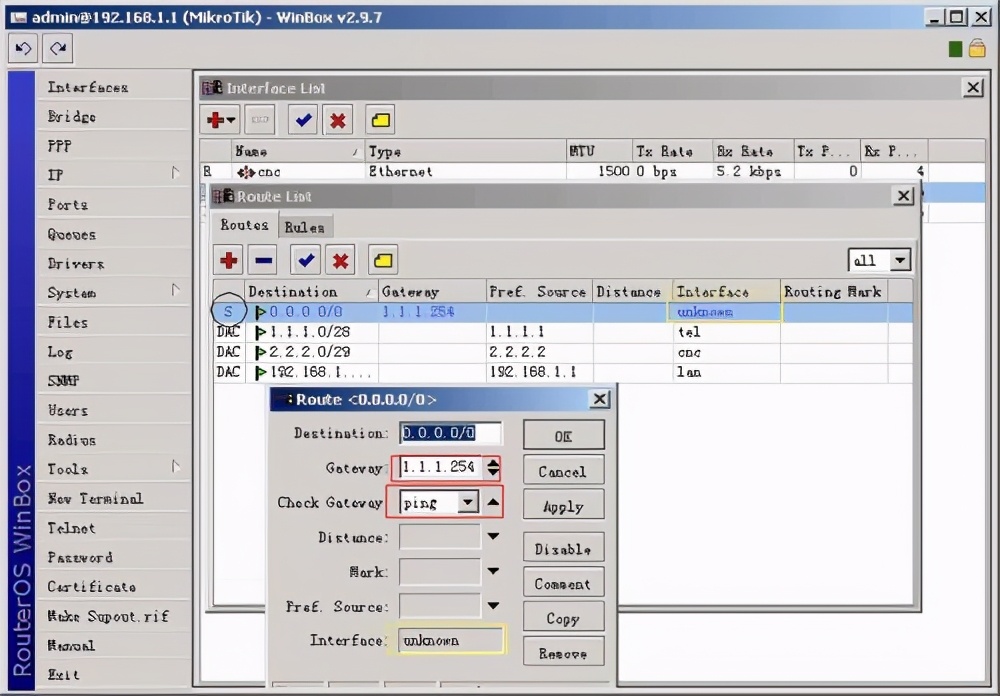1000x696 pixels.
Task: Add a new route with red plus
Action: [x=229, y=261]
